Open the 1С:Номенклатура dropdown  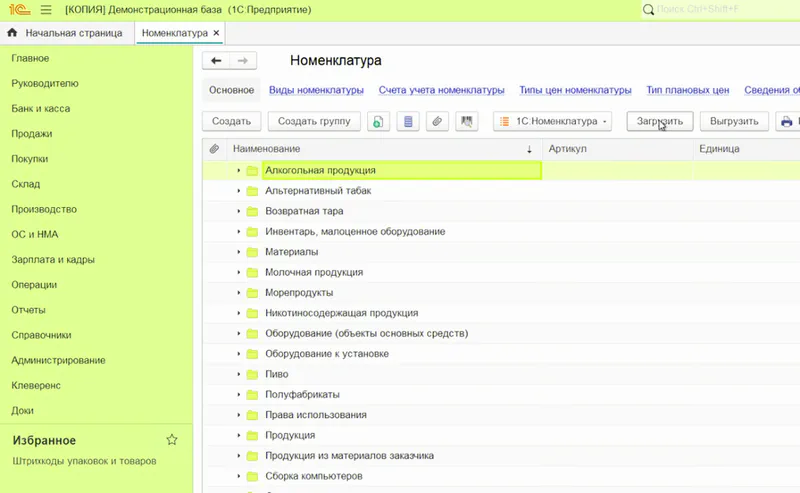553,122
